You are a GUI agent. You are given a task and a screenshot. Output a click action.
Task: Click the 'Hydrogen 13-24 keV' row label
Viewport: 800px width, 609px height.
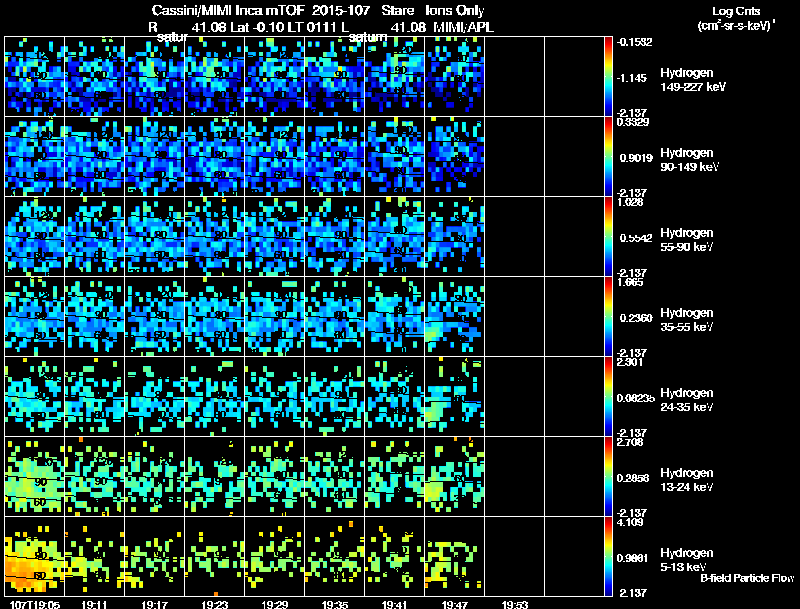[x=687, y=480]
